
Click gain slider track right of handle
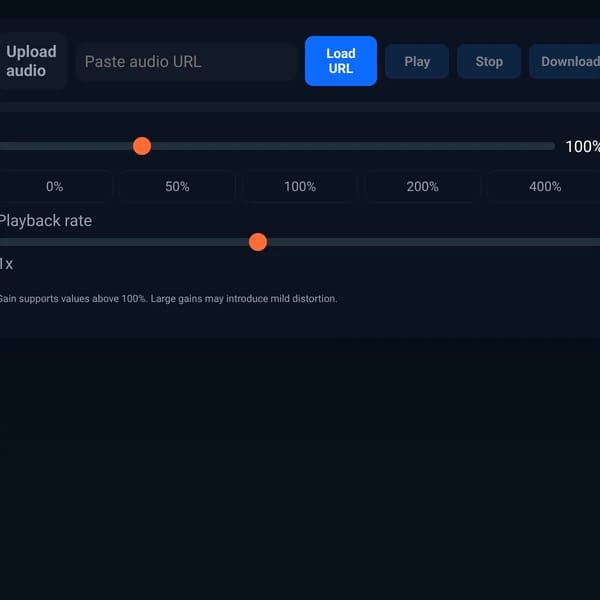coord(353,146)
